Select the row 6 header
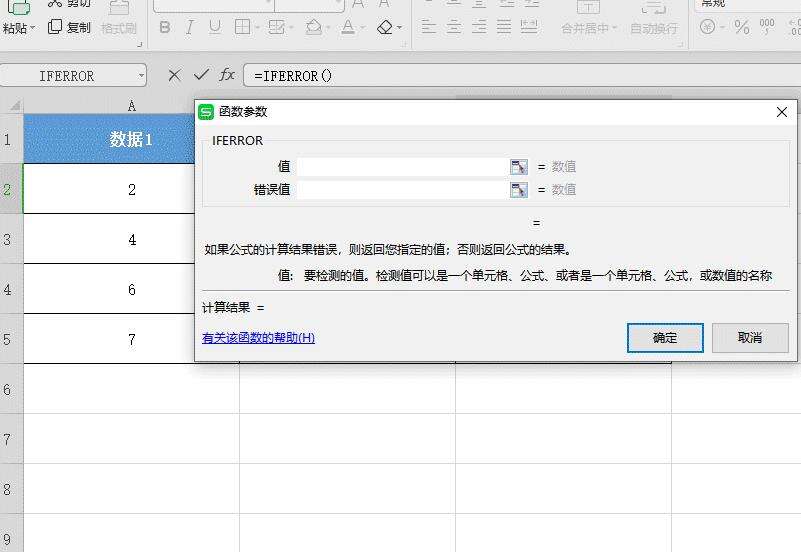The width and height of the screenshot is (801, 552). [x=11, y=389]
